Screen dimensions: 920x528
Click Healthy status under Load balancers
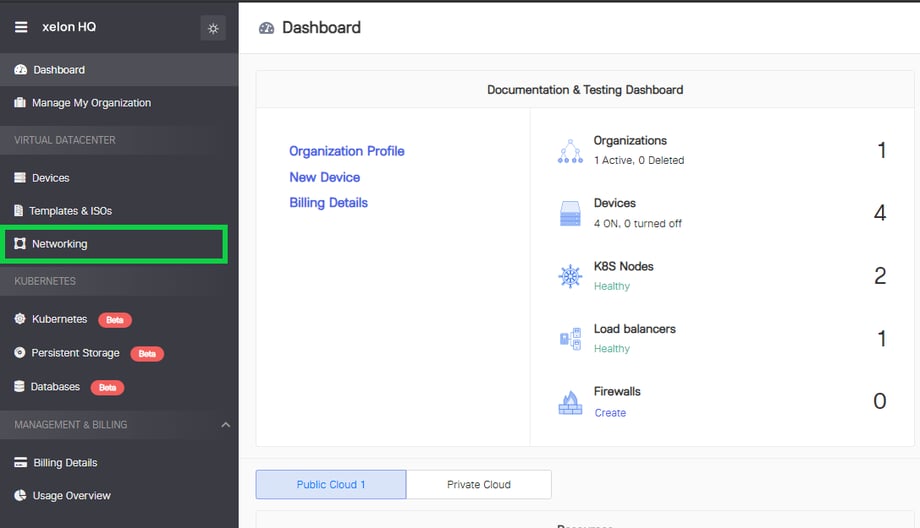coord(612,348)
